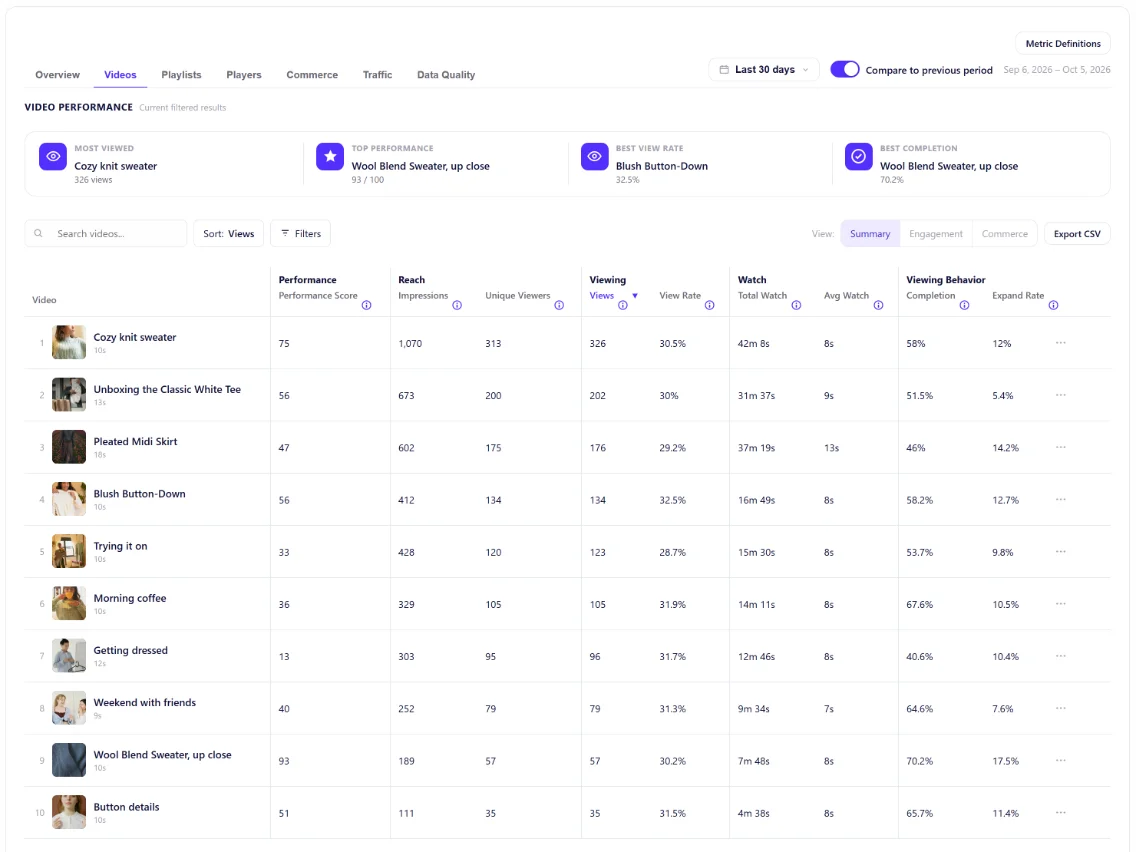Click info icon next to Expand Rate
The height and width of the screenshot is (852, 1136).
click(x=1053, y=305)
